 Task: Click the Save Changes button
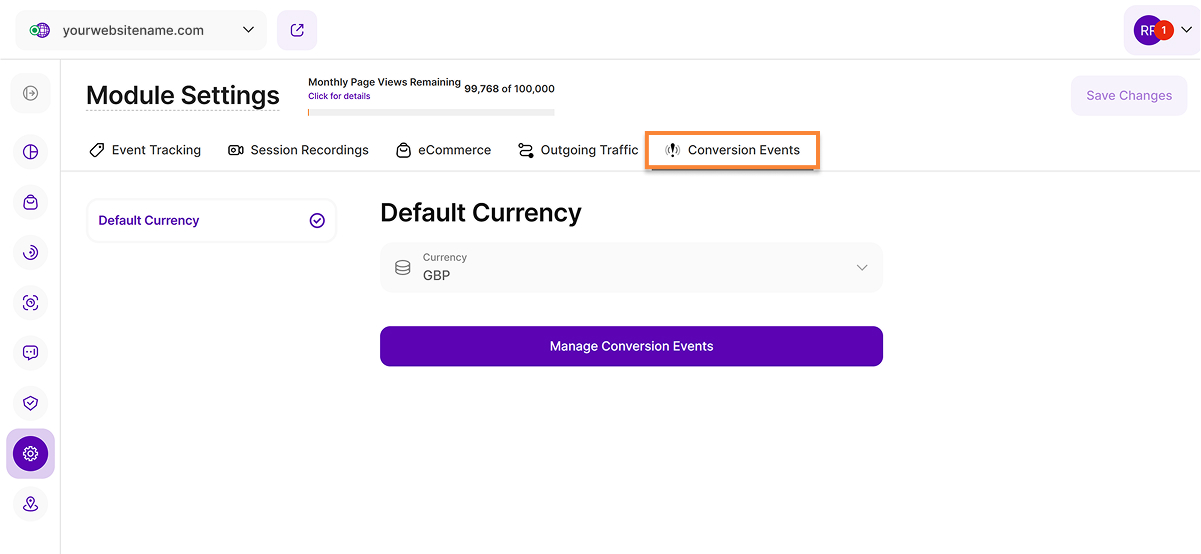1128,96
